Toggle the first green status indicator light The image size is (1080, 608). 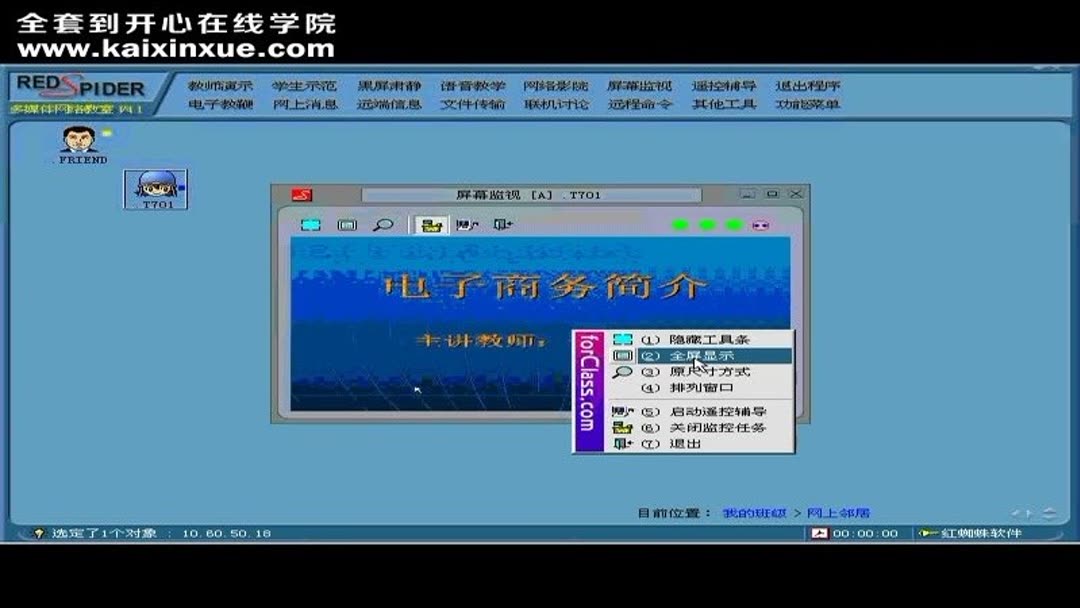pos(679,224)
